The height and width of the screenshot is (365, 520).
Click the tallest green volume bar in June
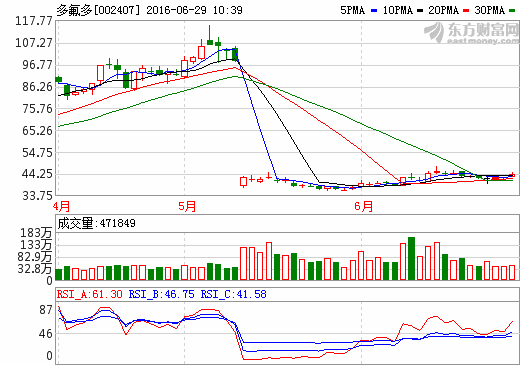(x=411, y=258)
